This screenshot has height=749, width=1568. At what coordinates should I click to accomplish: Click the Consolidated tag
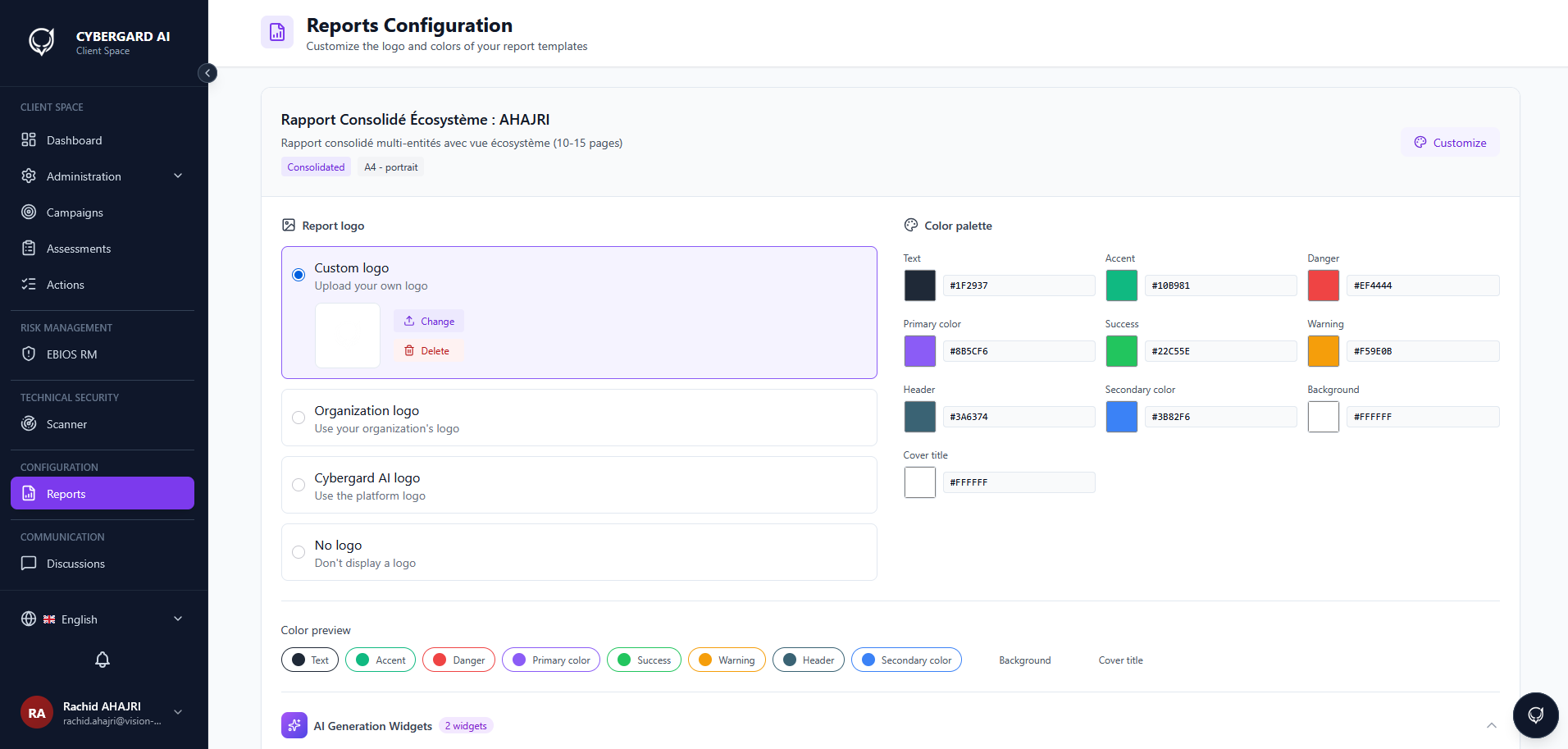(x=316, y=167)
